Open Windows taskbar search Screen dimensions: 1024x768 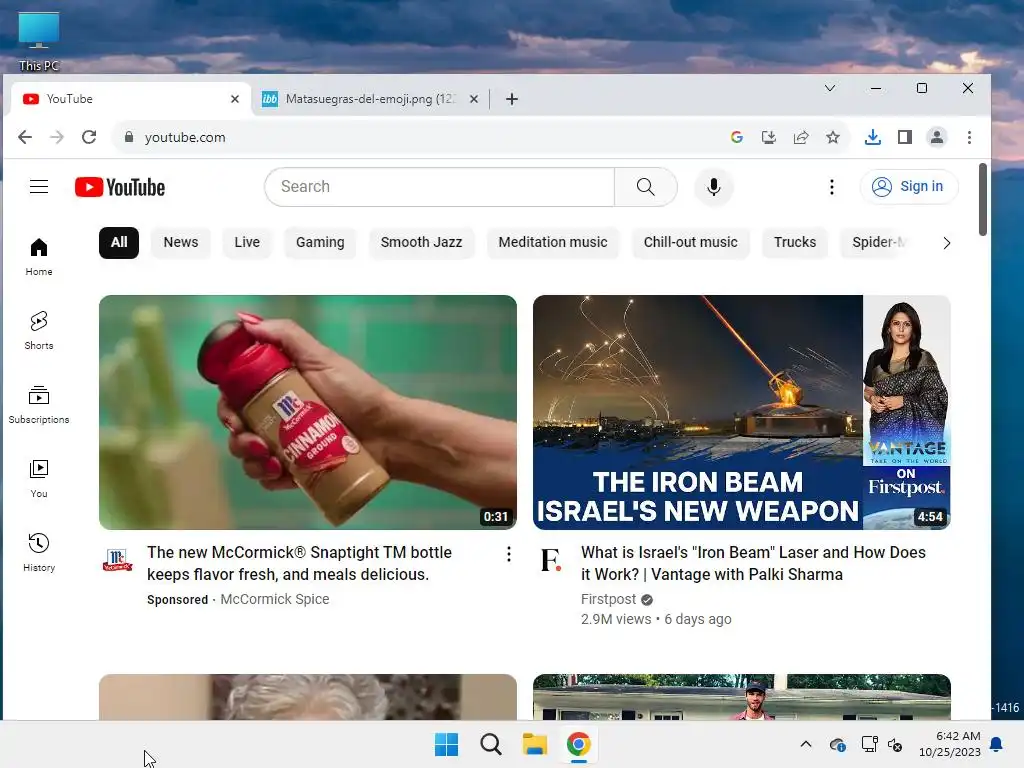tap(490, 744)
